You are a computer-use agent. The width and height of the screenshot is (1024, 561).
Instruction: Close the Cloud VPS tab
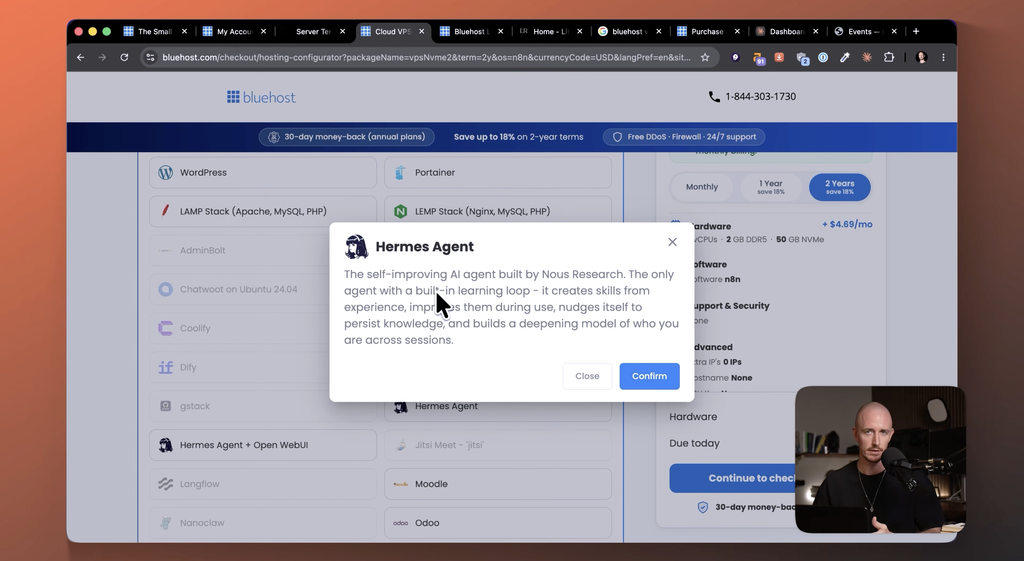(421, 31)
